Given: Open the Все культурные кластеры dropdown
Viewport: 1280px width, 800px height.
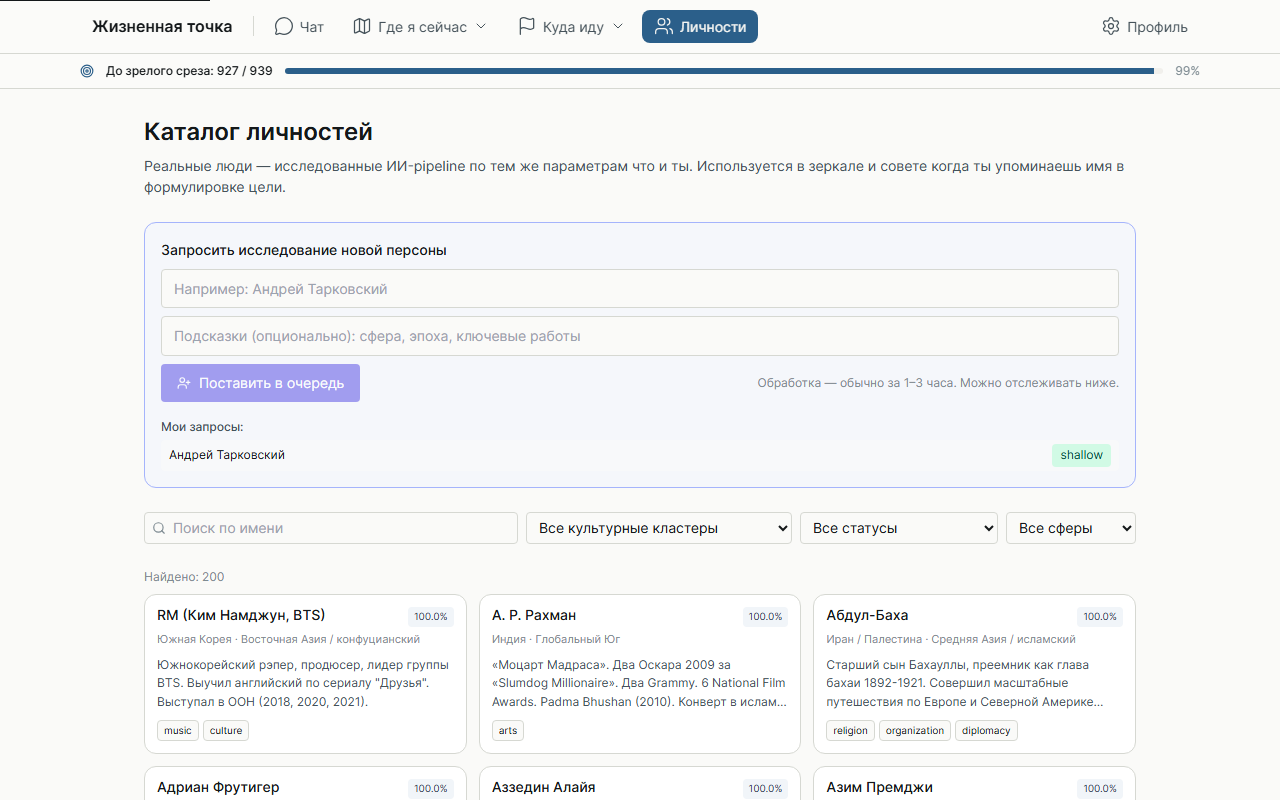Looking at the screenshot, I should (x=659, y=528).
